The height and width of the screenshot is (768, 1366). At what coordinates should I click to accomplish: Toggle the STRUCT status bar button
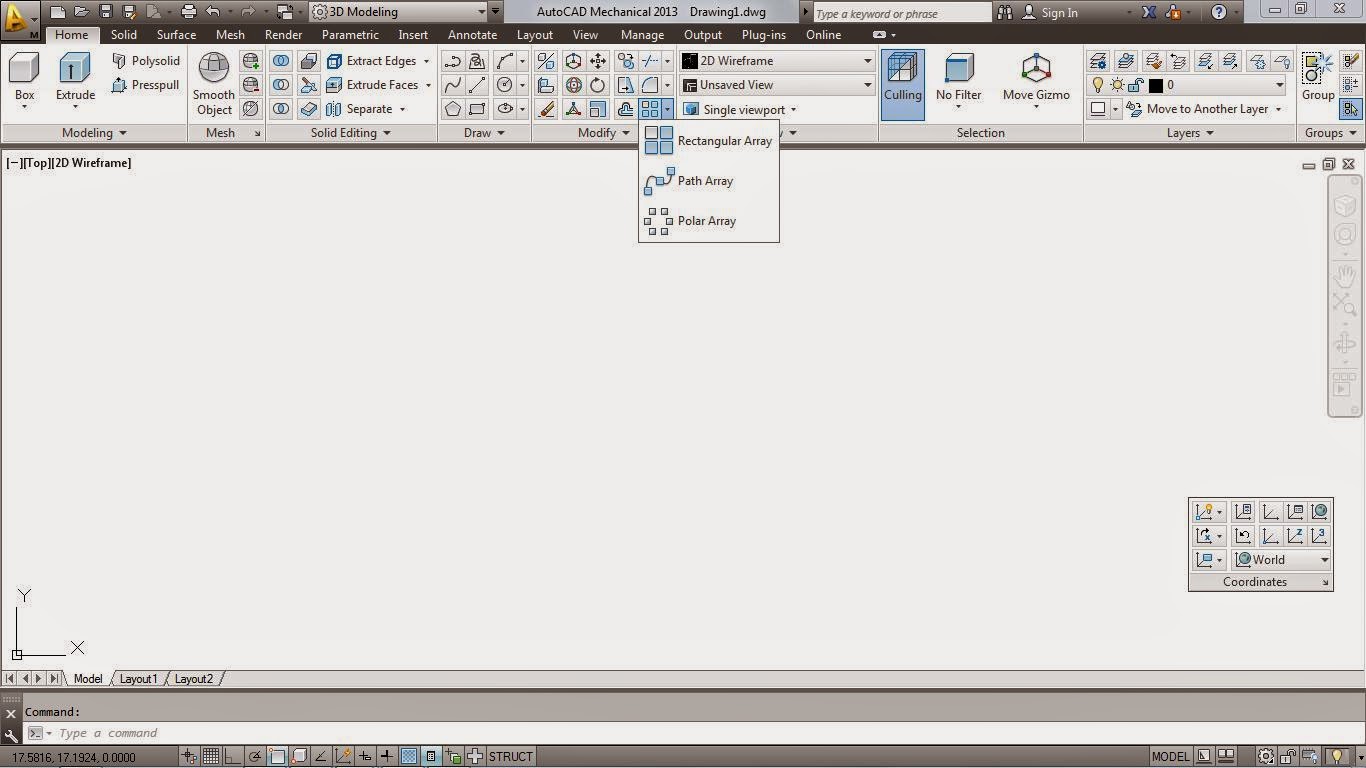(510, 757)
